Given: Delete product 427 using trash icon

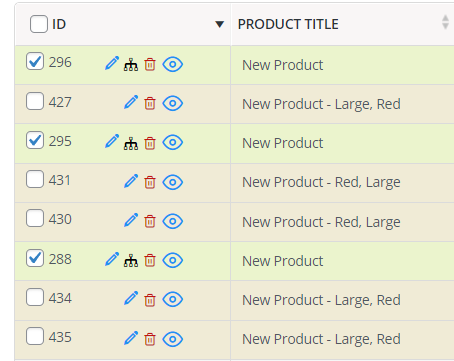Looking at the screenshot, I should pos(150,103).
